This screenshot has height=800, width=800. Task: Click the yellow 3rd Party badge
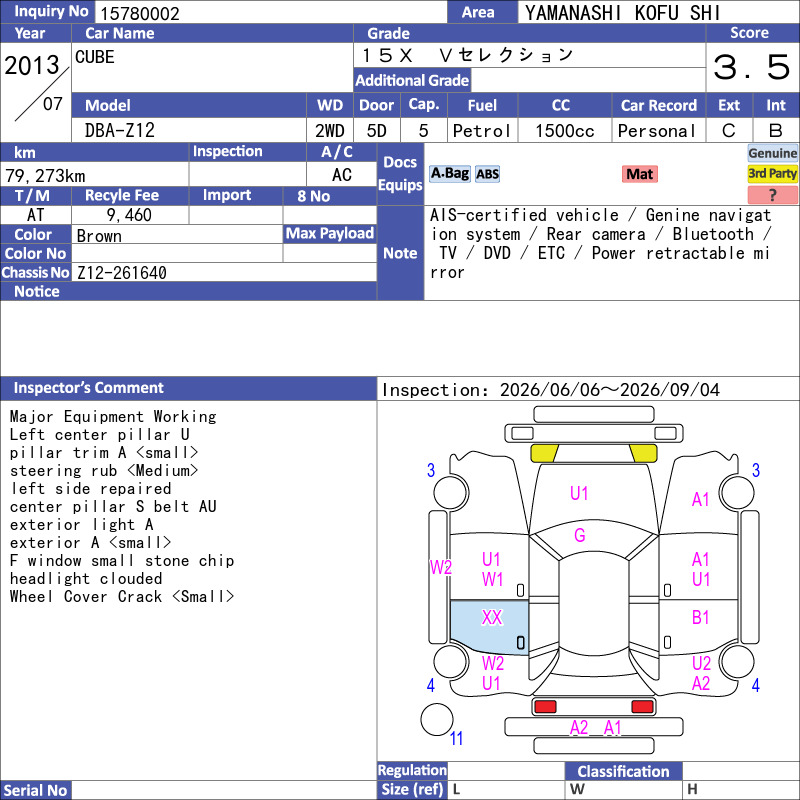pos(772,173)
